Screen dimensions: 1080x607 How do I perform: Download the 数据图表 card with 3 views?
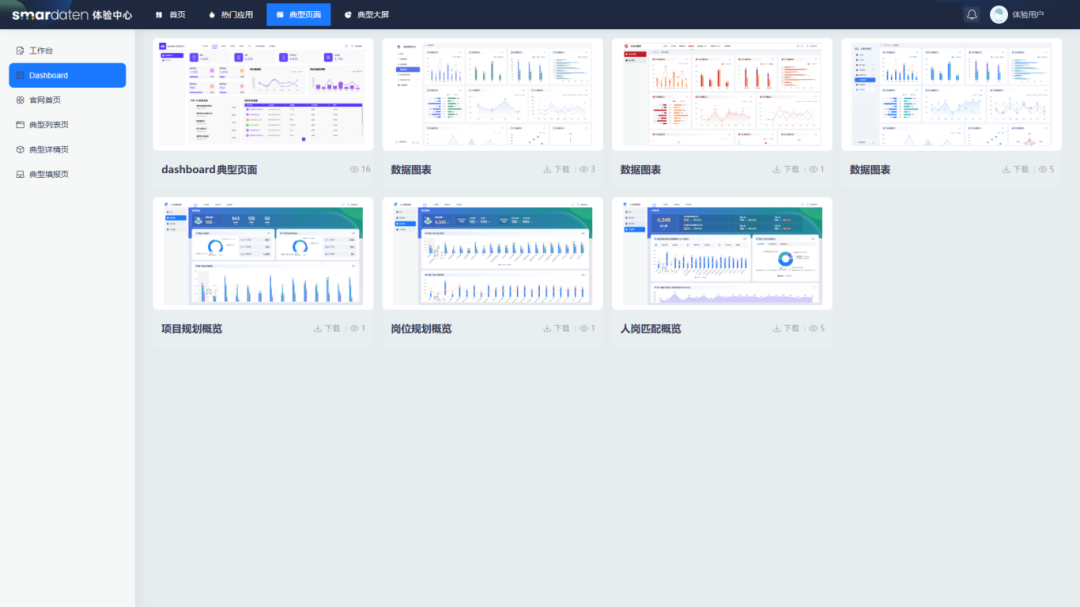point(557,169)
